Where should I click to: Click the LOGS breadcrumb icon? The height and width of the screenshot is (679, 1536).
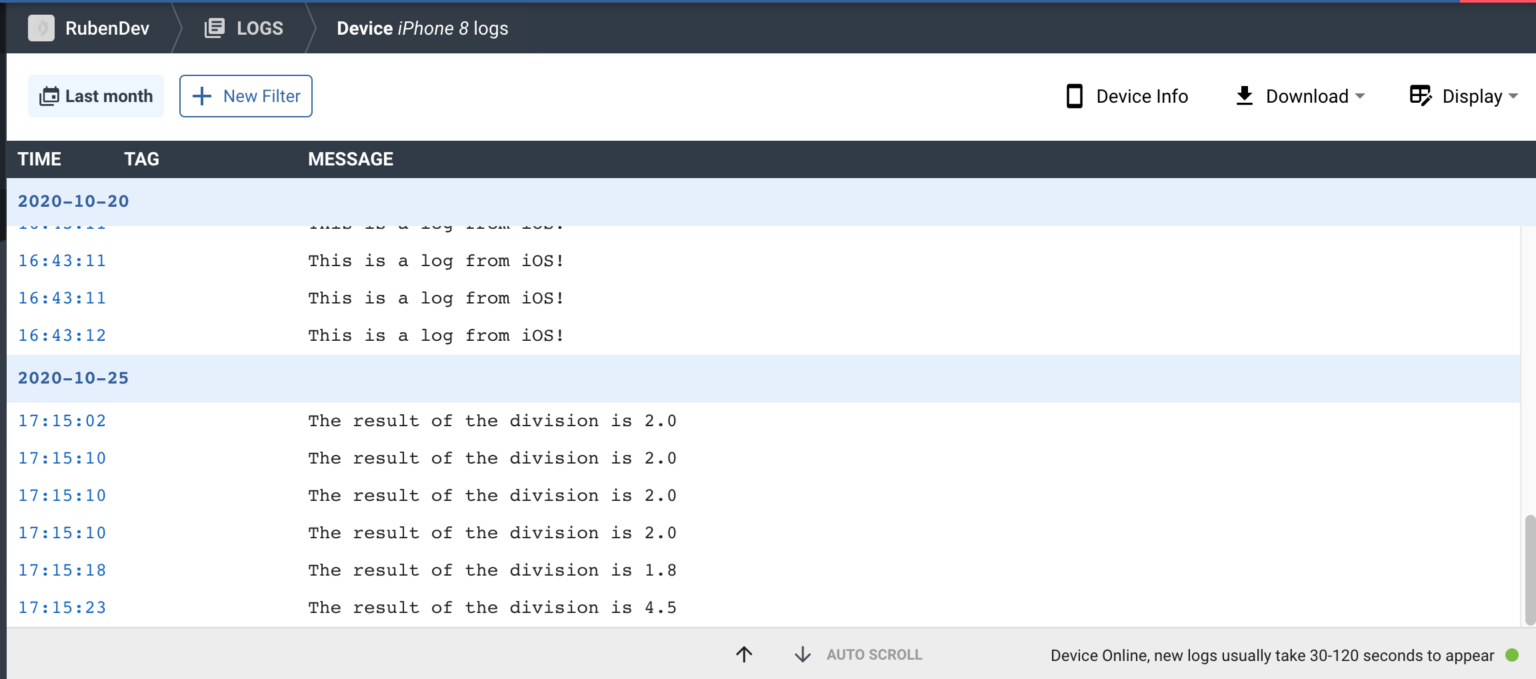214,27
